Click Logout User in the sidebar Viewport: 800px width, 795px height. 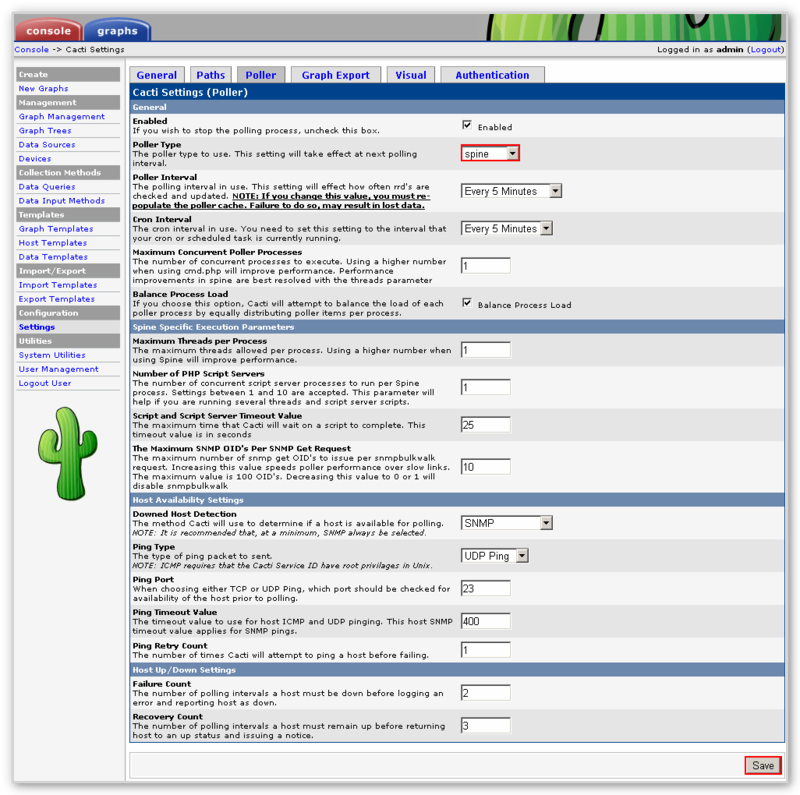point(45,383)
